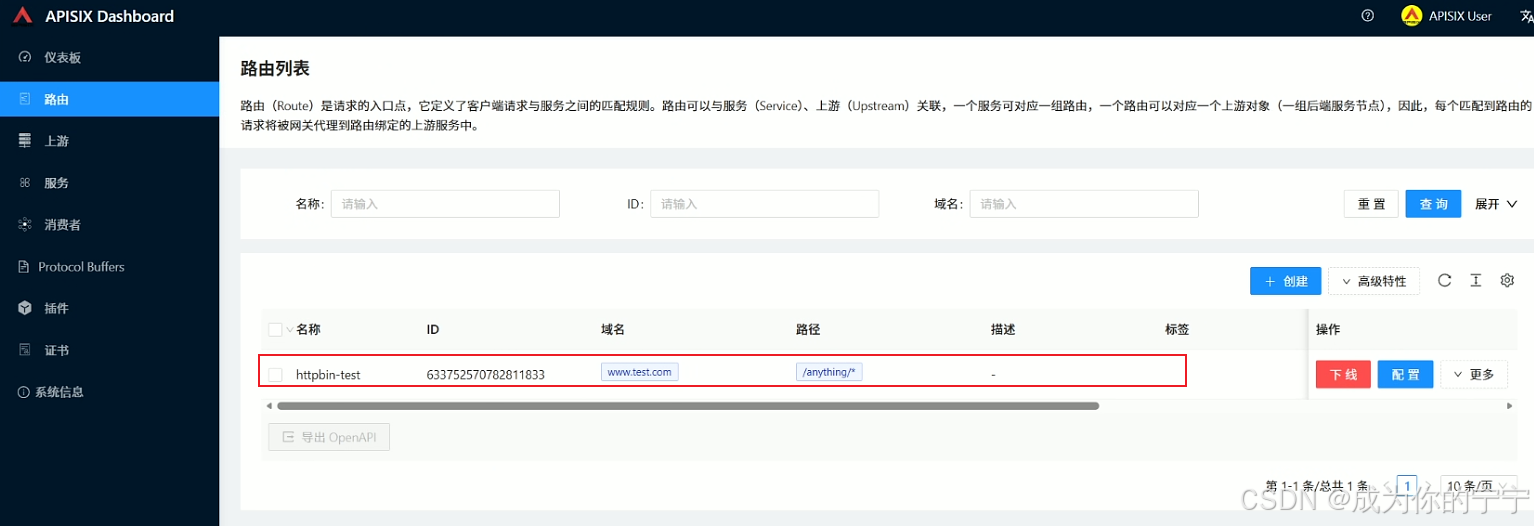Click the 导出 OpenAPI button

tap(329, 438)
